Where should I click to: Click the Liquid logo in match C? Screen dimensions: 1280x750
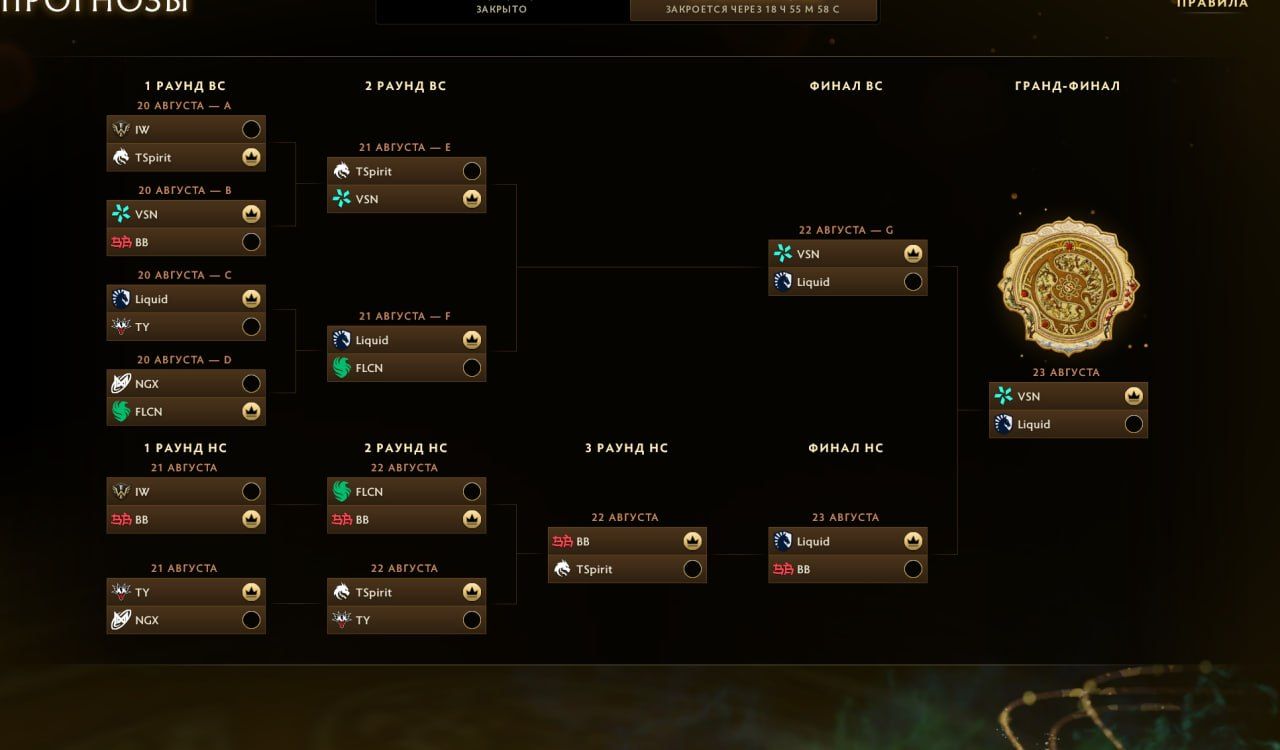(x=121, y=298)
